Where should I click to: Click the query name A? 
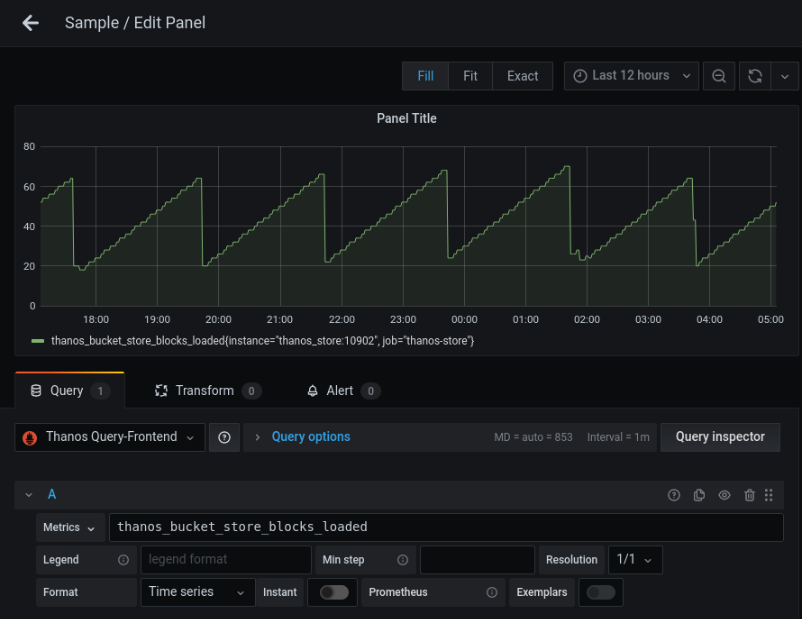click(52, 495)
